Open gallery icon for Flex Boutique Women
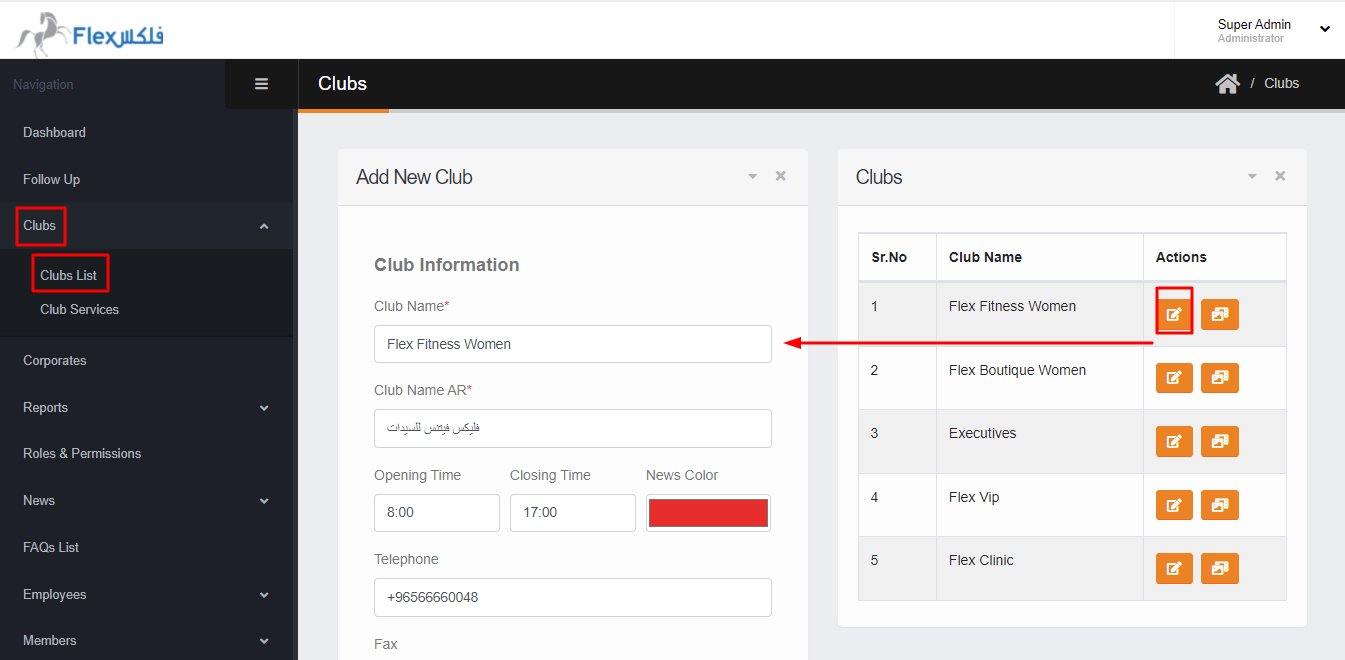Screen dimensions: 1345x660 pos(1219,378)
